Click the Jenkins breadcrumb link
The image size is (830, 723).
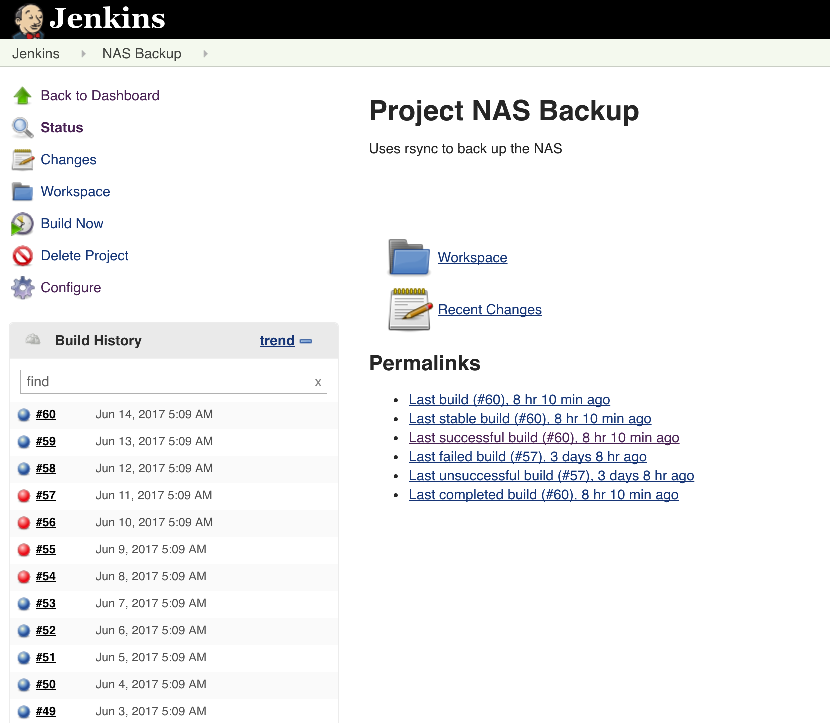[x=36, y=53]
